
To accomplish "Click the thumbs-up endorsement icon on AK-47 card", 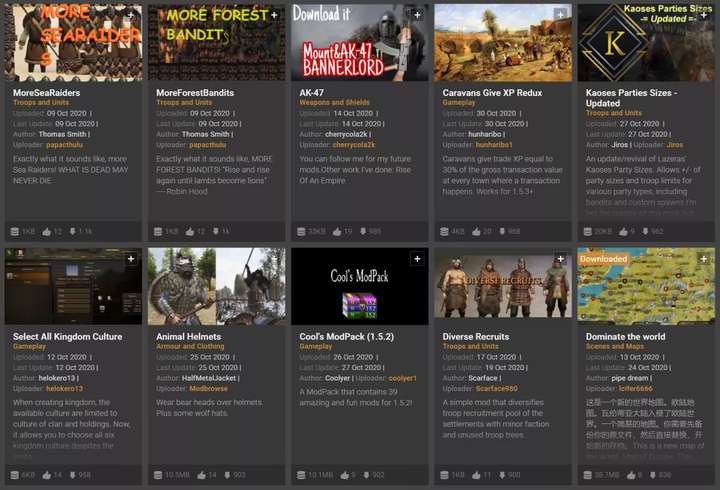I will [337, 231].
